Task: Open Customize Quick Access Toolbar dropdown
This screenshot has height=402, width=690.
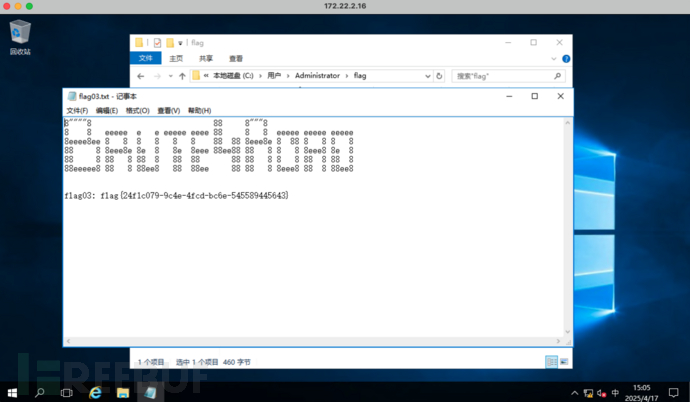Action: (180, 43)
